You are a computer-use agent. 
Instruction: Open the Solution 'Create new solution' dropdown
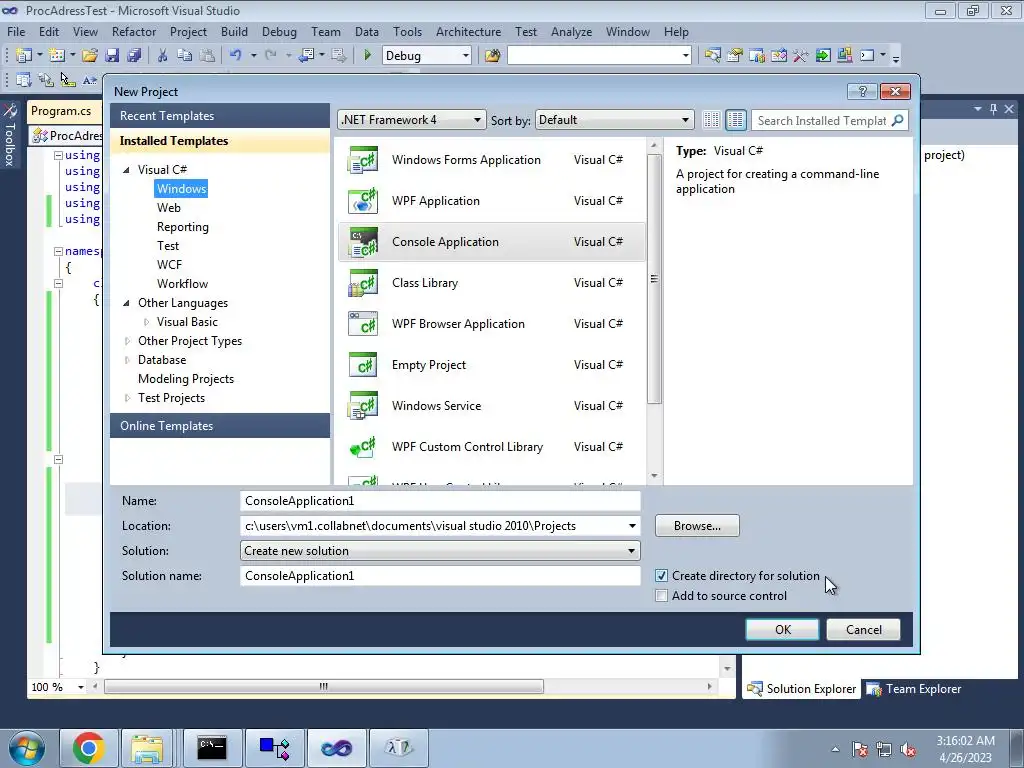click(x=440, y=551)
